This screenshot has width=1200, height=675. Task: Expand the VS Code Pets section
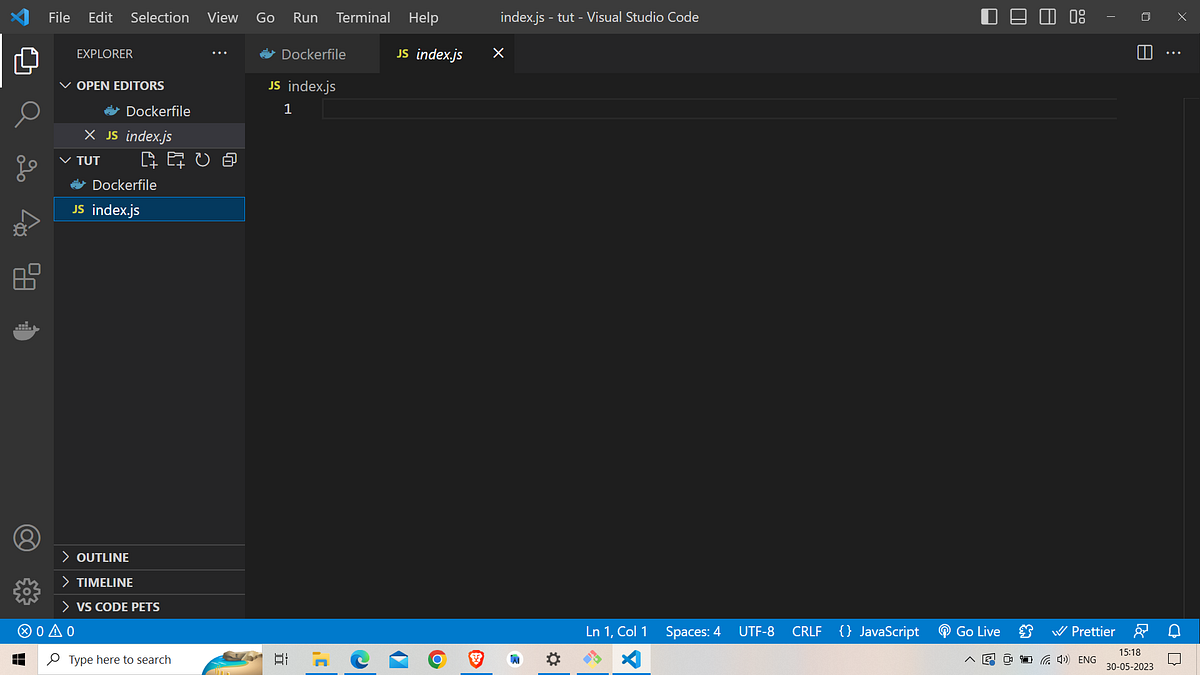(x=65, y=606)
